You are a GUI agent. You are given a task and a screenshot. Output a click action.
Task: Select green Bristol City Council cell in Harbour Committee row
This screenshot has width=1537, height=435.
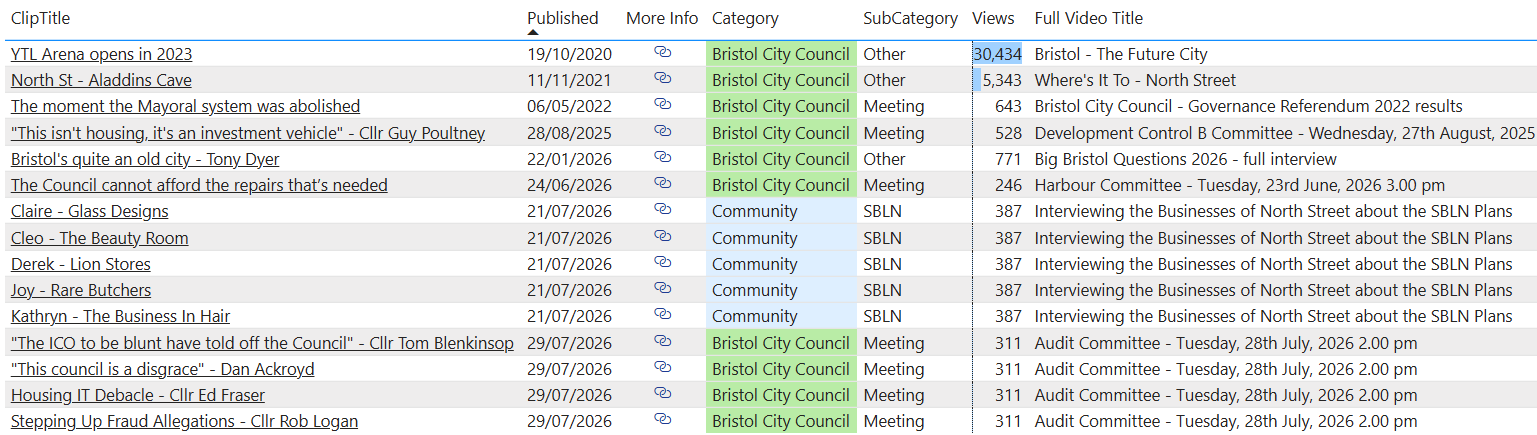[x=782, y=185]
